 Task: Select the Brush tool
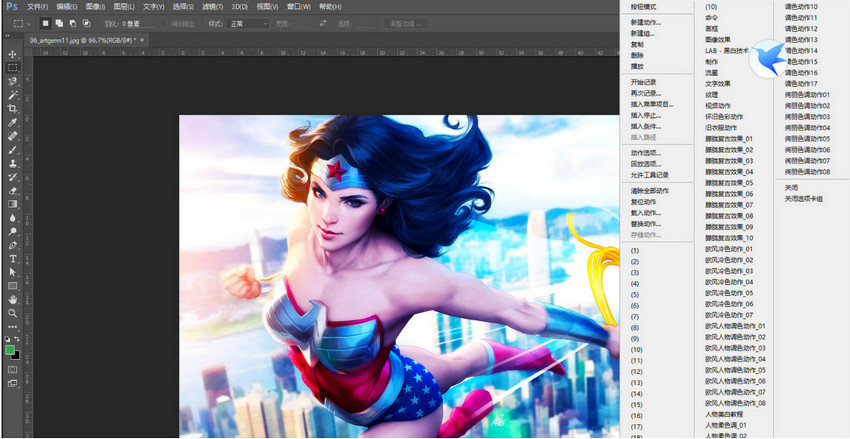pos(12,150)
